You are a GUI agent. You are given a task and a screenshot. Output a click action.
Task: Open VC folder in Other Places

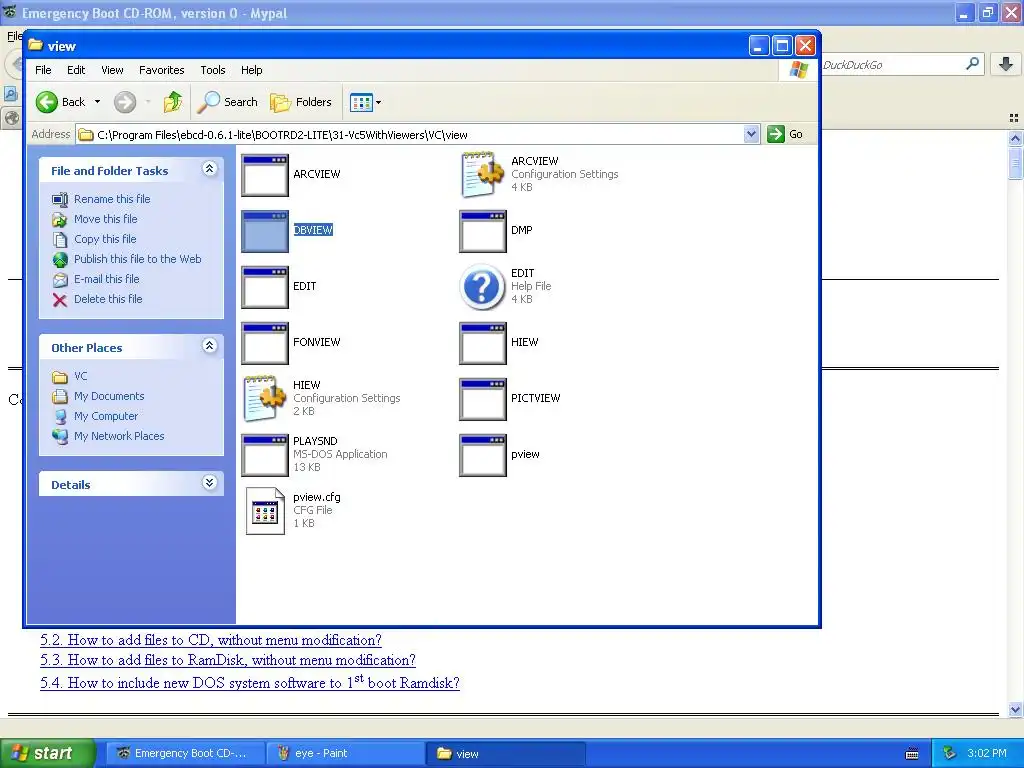(x=80, y=376)
